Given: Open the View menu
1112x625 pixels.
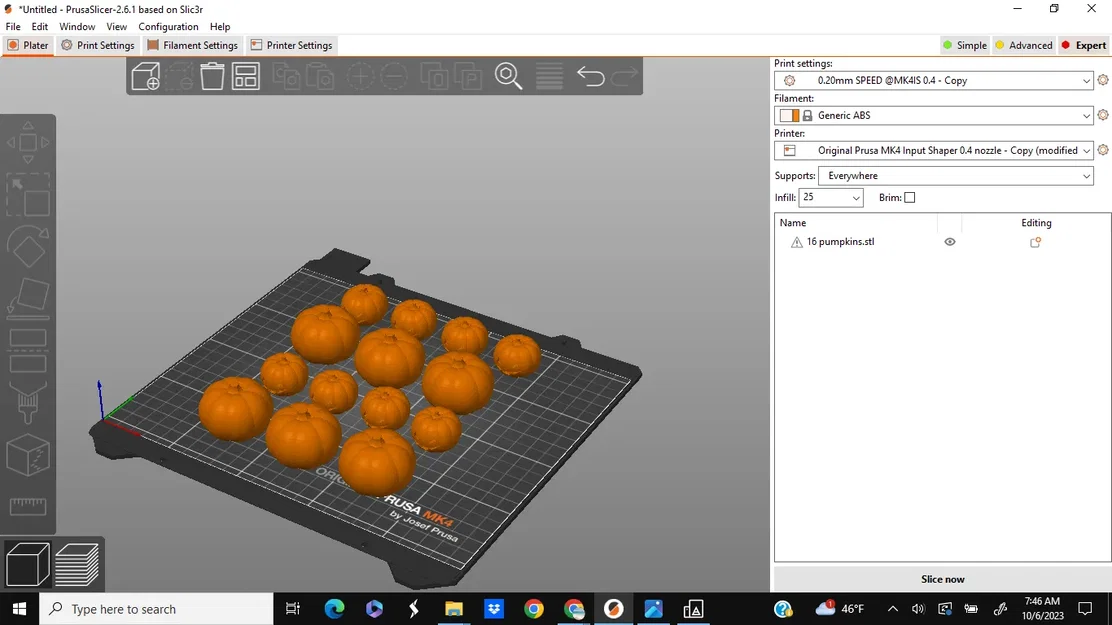Looking at the screenshot, I should click(116, 26).
